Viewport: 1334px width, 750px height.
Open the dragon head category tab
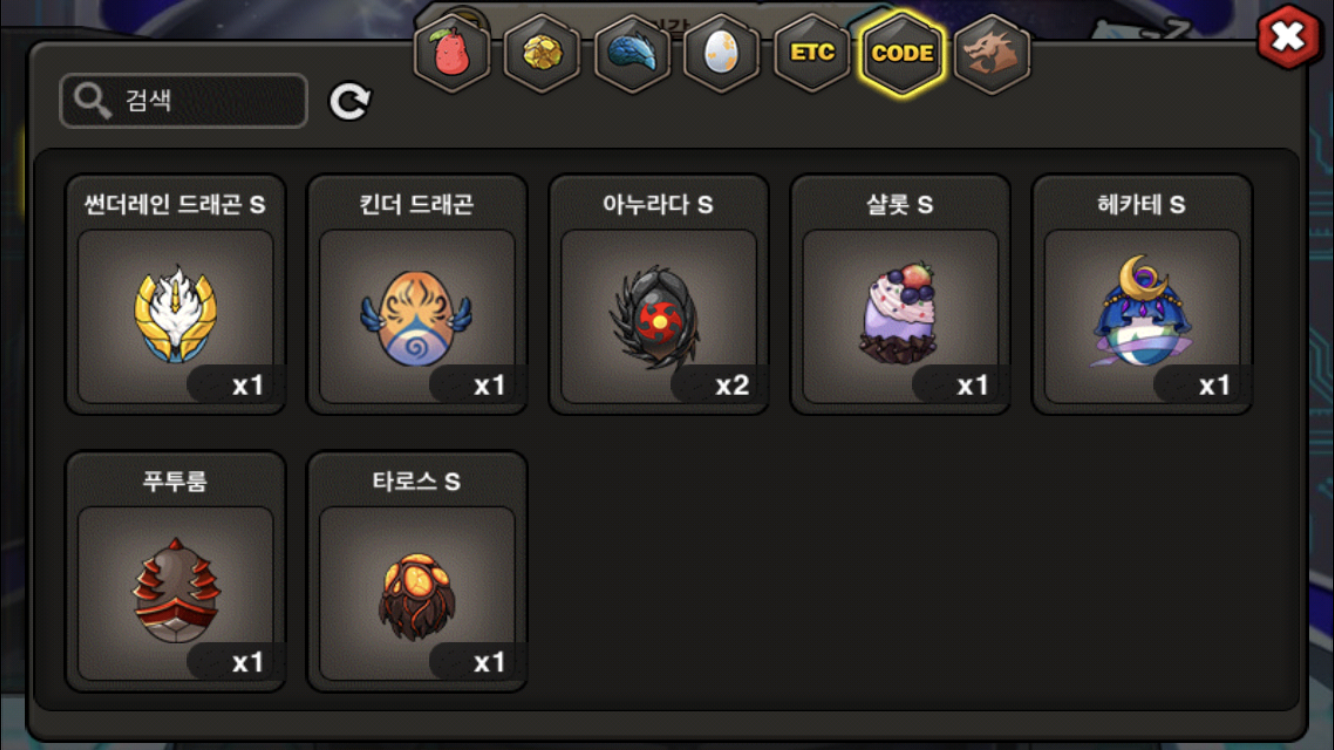tap(991, 53)
